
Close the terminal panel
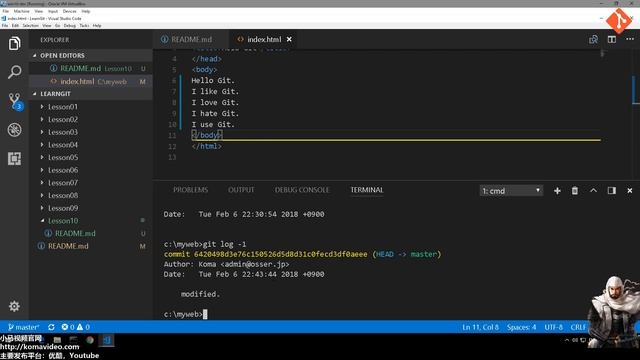coord(629,191)
